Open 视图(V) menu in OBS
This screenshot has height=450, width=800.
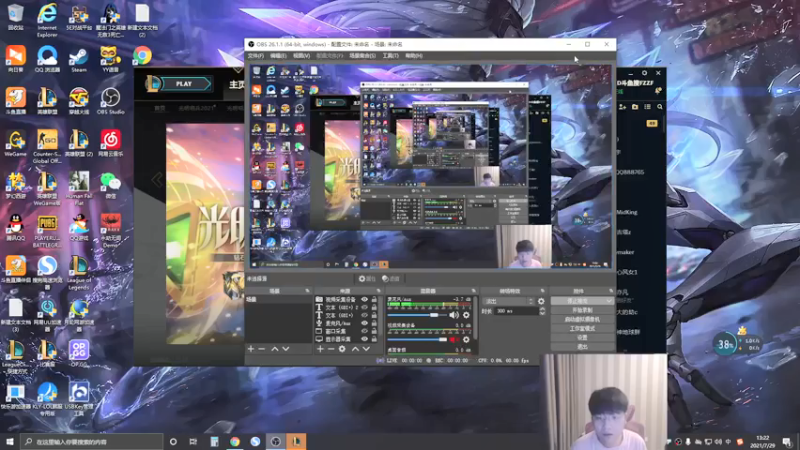click(x=301, y=56)
